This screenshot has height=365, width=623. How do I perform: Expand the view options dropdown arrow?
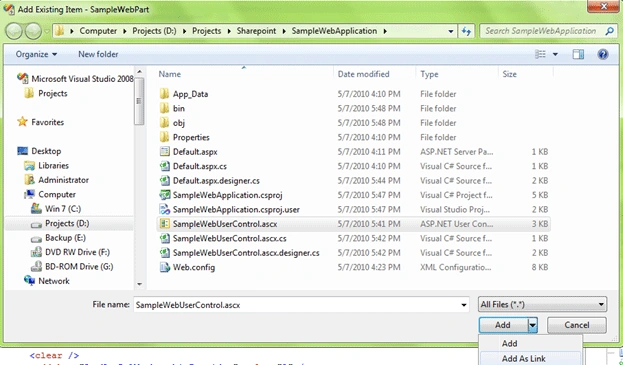click(x=555, y=54)
